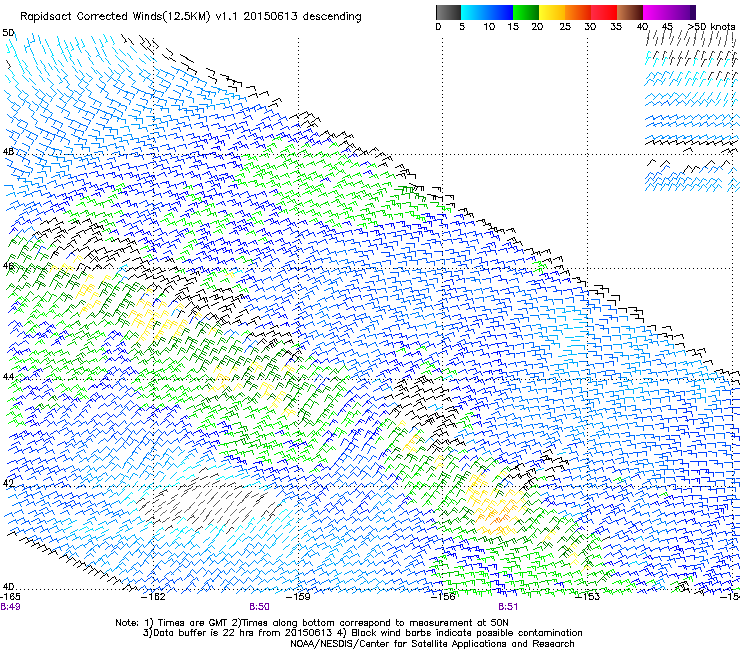740x650 pixels.
Task: Click the purple time stamp 8:50
Action: tap(259, 607)
